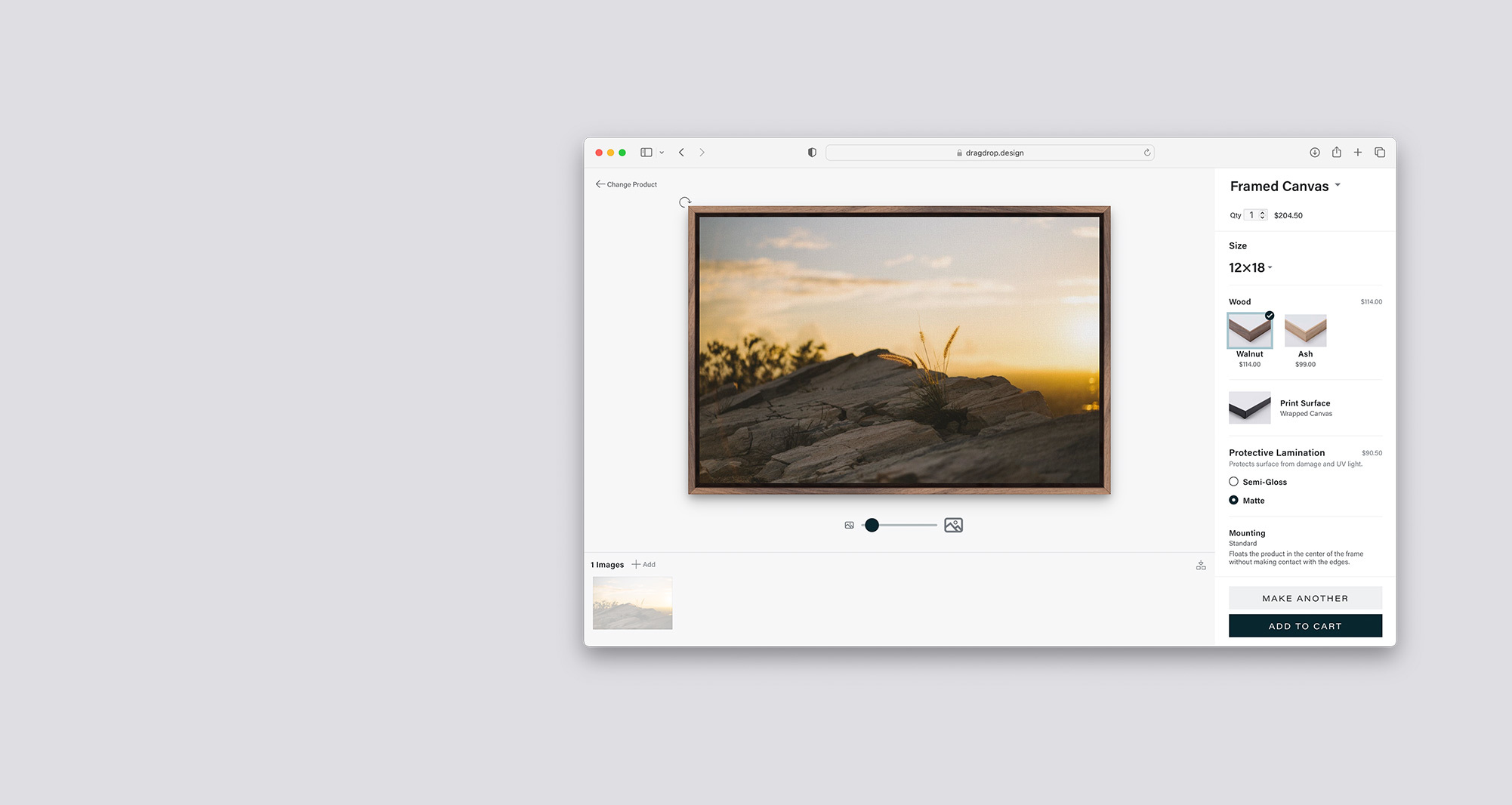
Task: Show Safari tab overview icon
Action: (1379, 153)
